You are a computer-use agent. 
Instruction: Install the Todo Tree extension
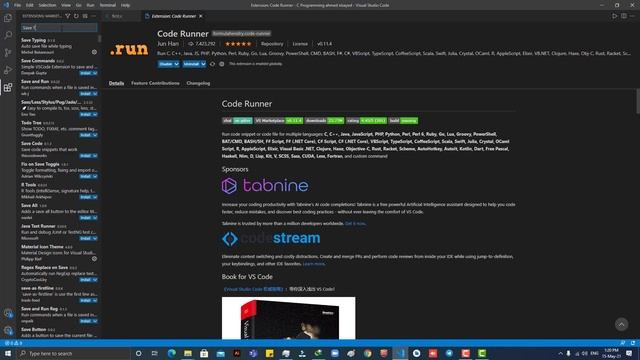point(88,135)
